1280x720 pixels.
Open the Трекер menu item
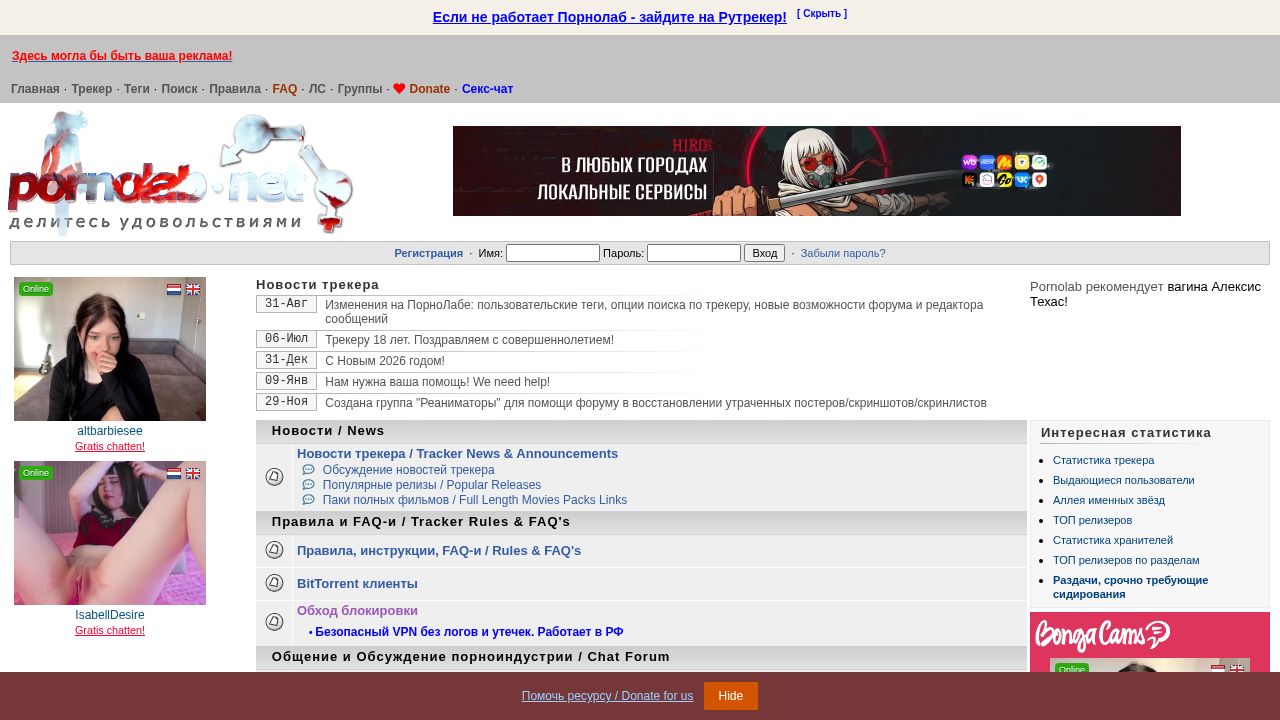coord(91,89)
